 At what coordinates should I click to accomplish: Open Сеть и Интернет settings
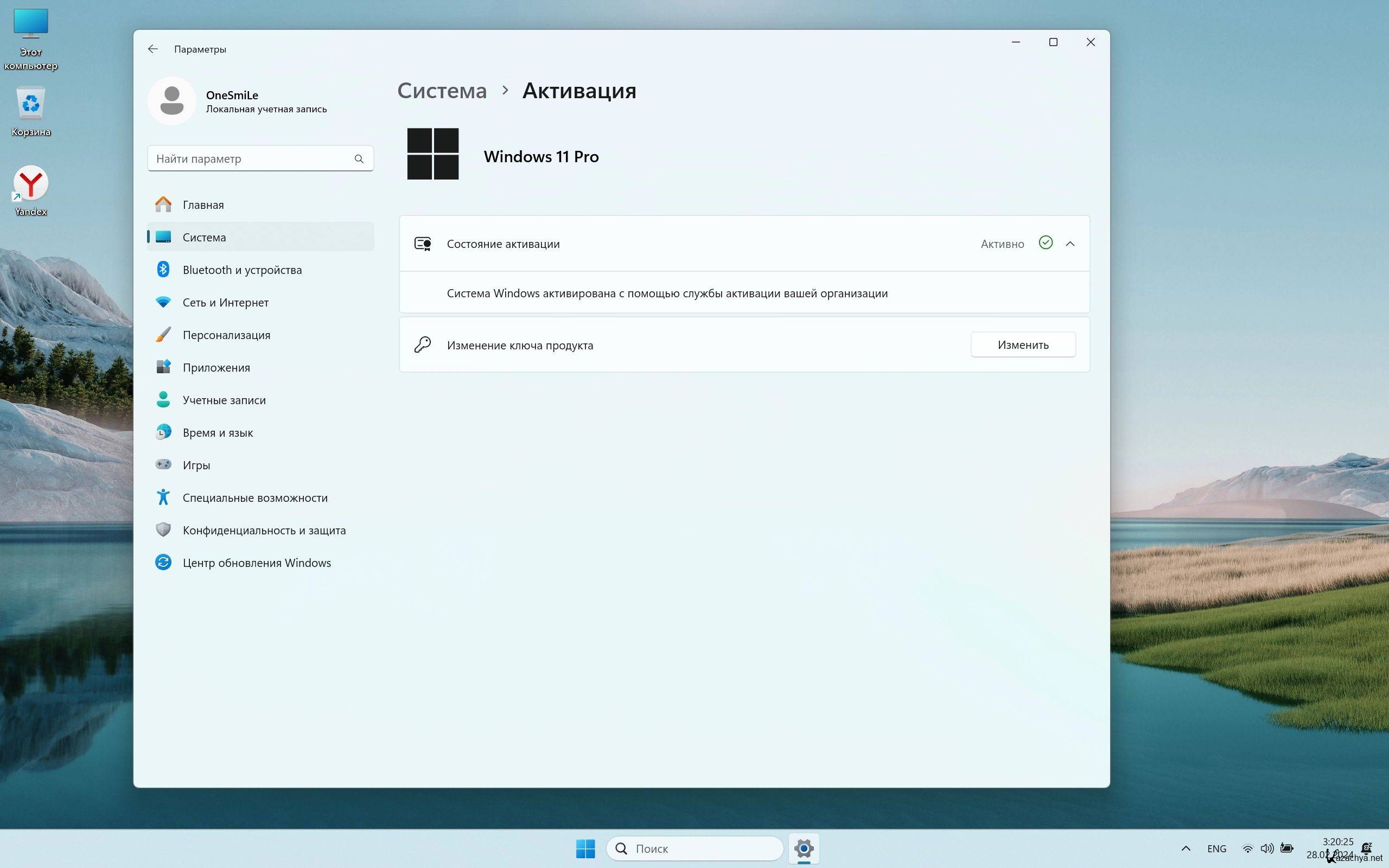tap(225, 303)
